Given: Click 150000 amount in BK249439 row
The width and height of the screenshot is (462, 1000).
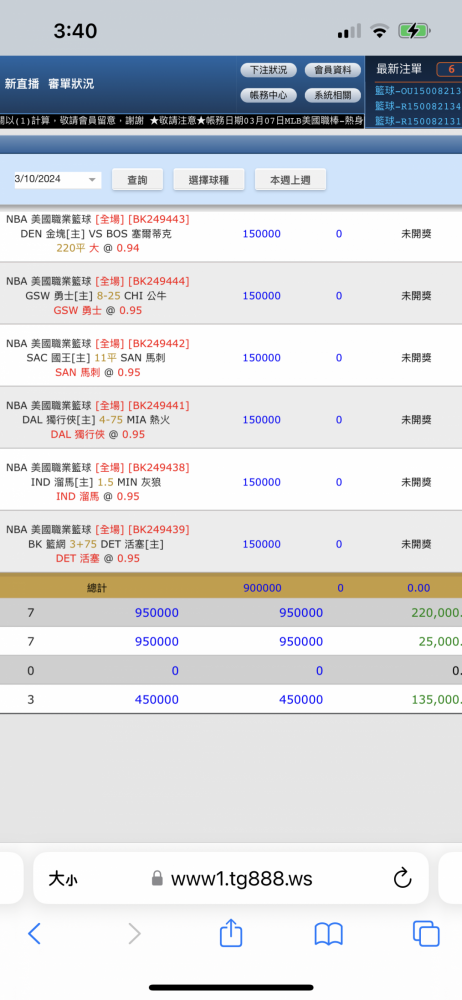Looking at the screenshot, I should point(262,544).
